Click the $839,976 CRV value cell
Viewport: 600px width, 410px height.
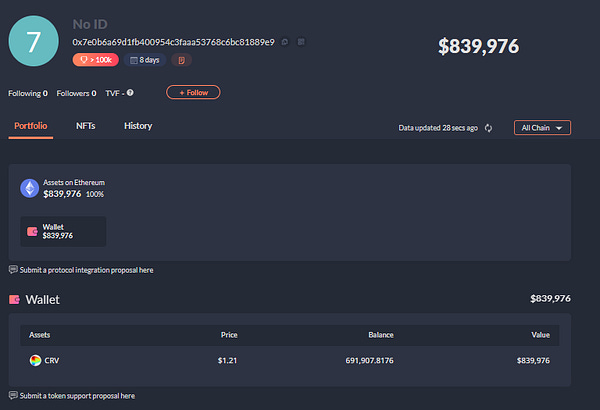click(x=533, y=361)
